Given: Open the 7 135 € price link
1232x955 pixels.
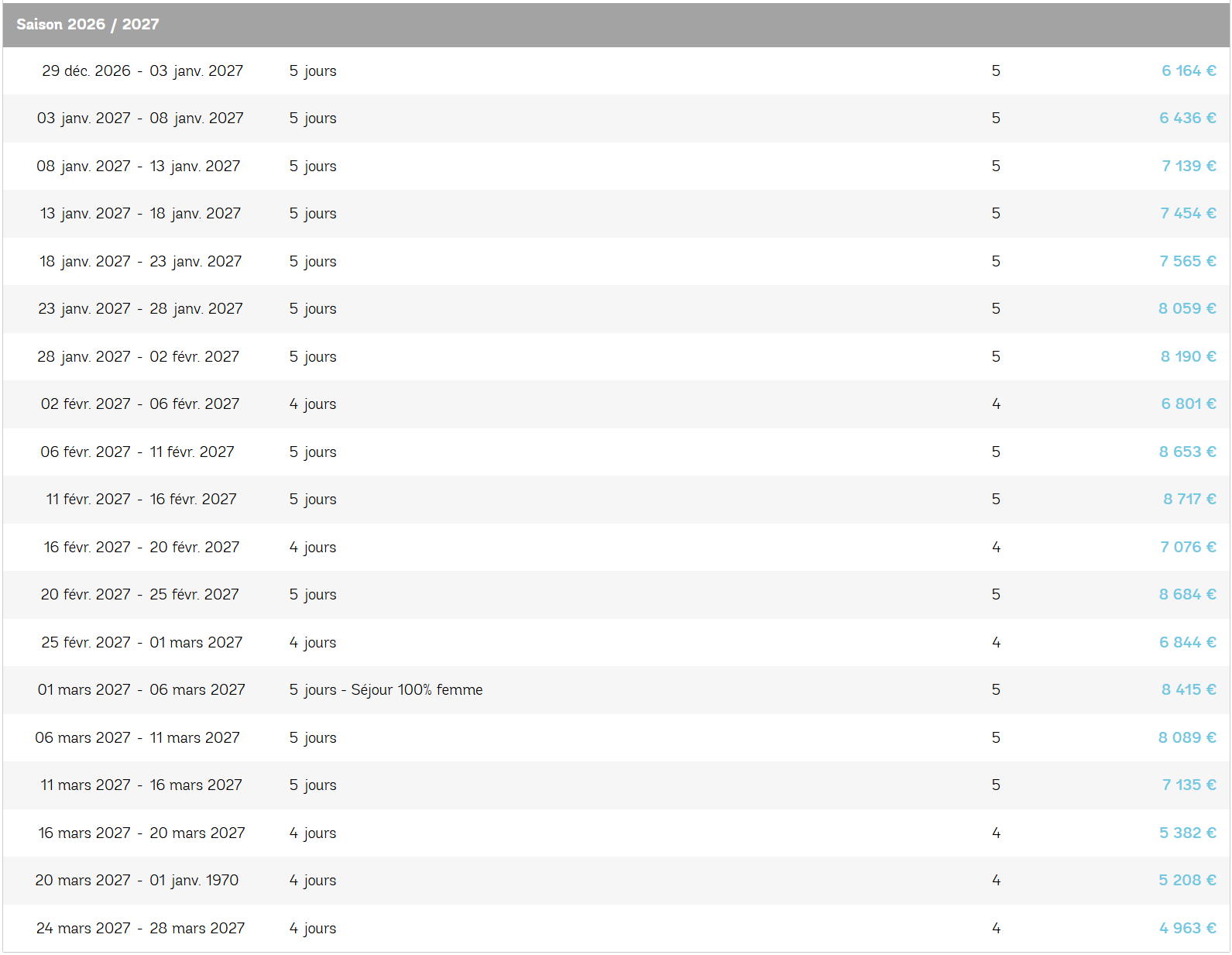Looking at the screenshot, I should click(x=1189, y=785).
